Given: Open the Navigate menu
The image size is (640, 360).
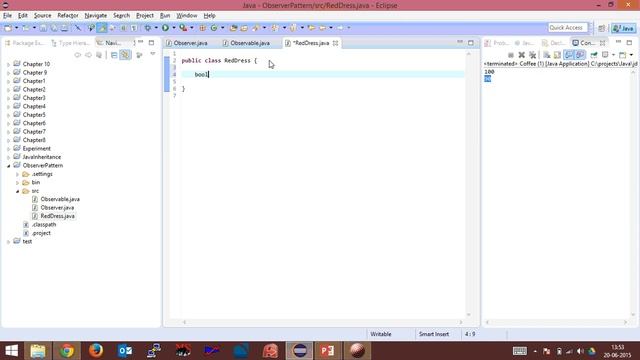Looking at the screenshot, I should [96, 16].
